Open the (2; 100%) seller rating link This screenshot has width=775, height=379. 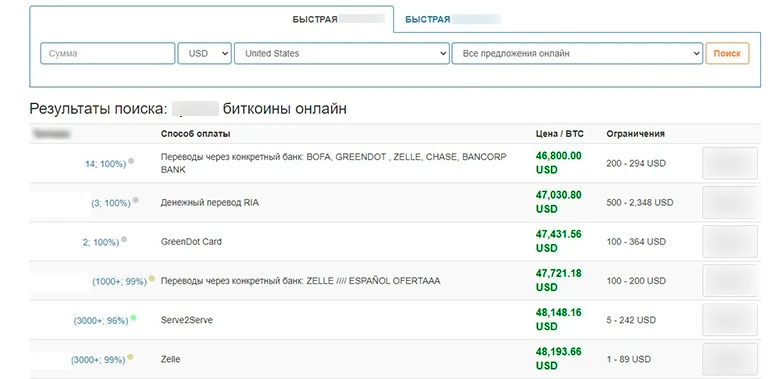(100, 242)
